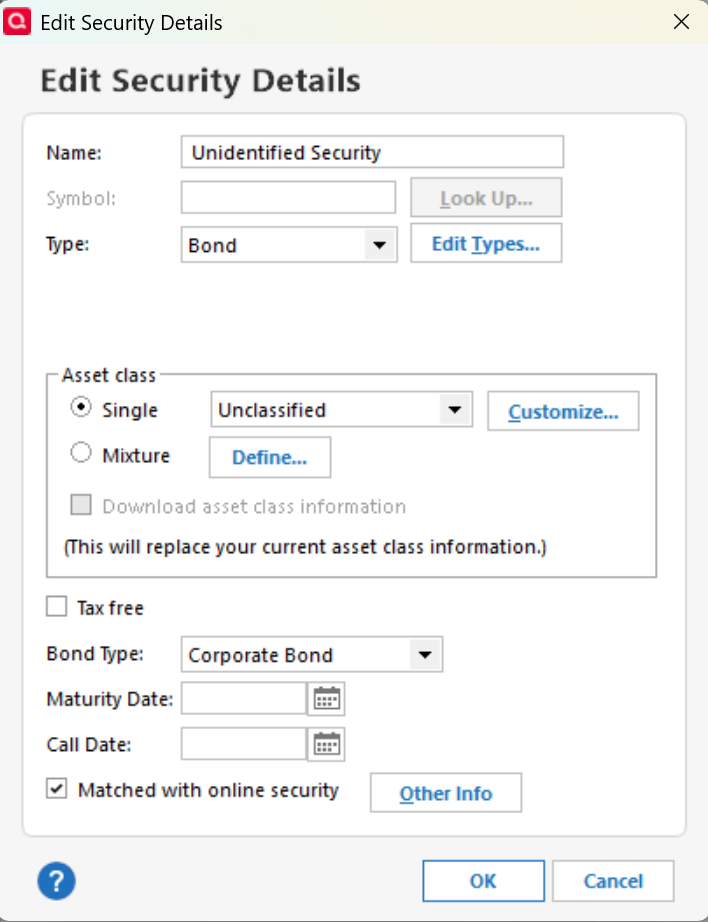Expand the Unclassified asset class dropdown
This screenshot has width=708, height=922.
tap(454, 410)
